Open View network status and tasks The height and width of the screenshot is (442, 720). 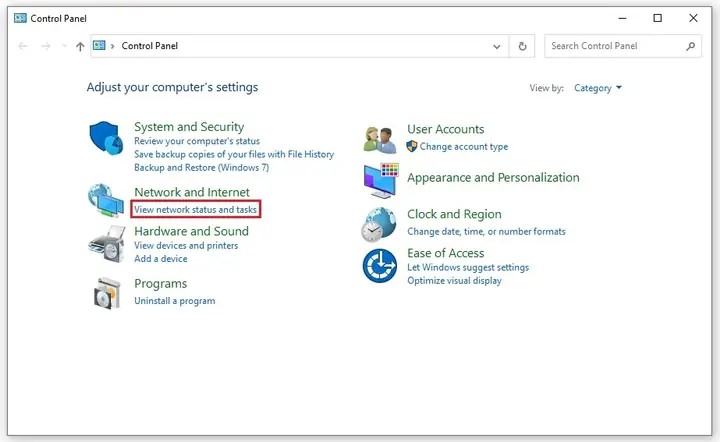coord(195,209)
